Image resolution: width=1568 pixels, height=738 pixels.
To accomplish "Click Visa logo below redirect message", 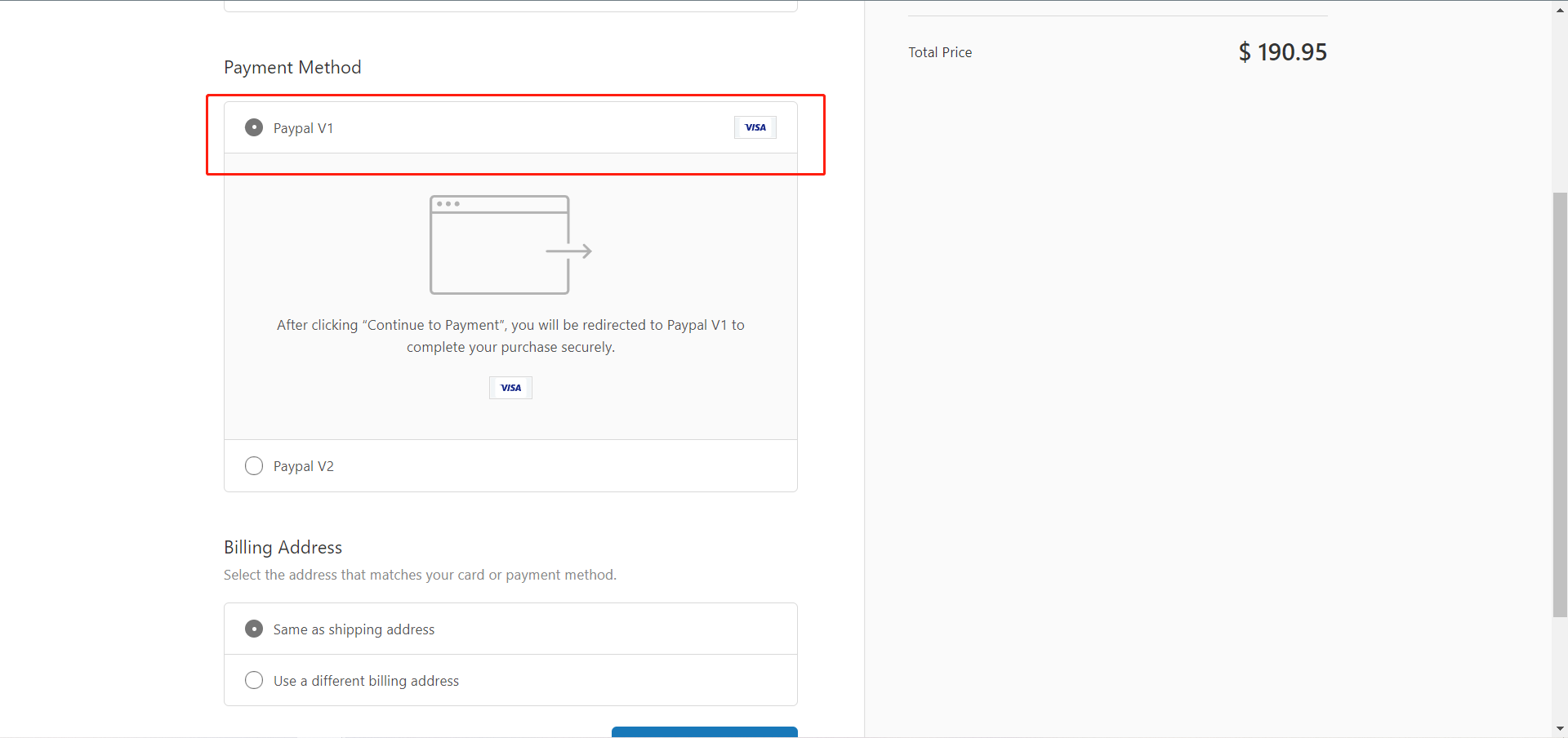I will coord(510,388).
